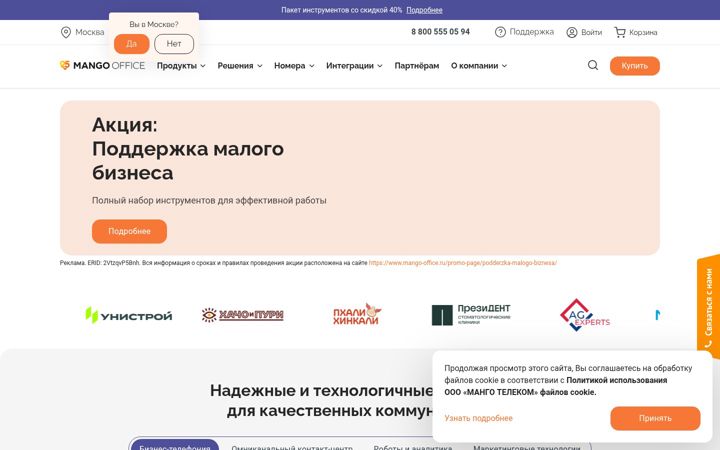This screenshot has width=720, height=450.
Task: Open the search magnifier icon
Action: [593, 65]
